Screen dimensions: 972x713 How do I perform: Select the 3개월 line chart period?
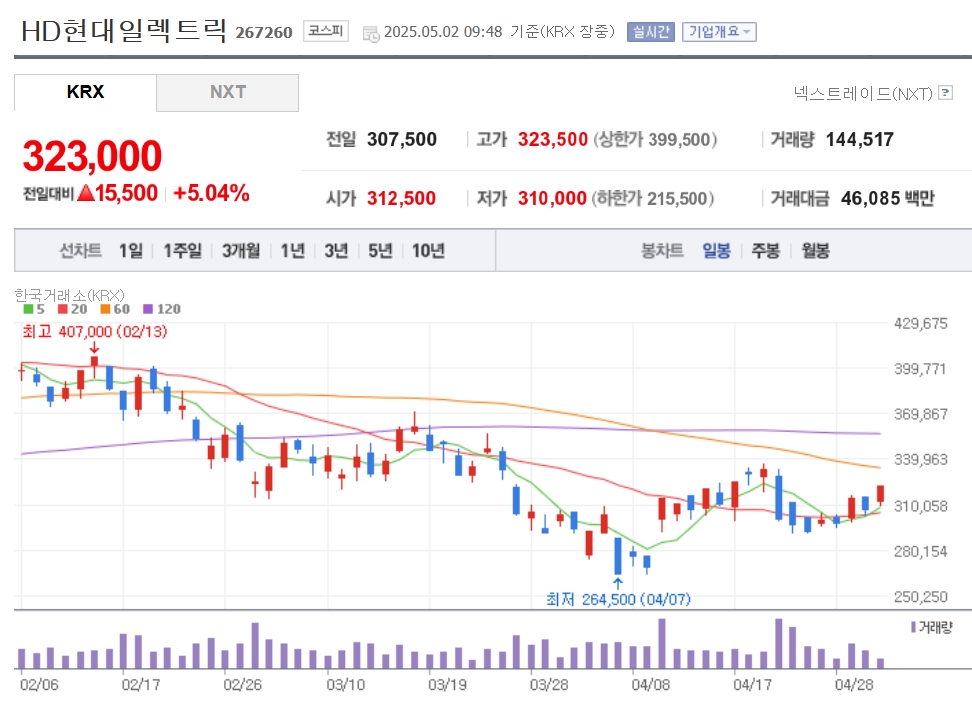[241, 250]
